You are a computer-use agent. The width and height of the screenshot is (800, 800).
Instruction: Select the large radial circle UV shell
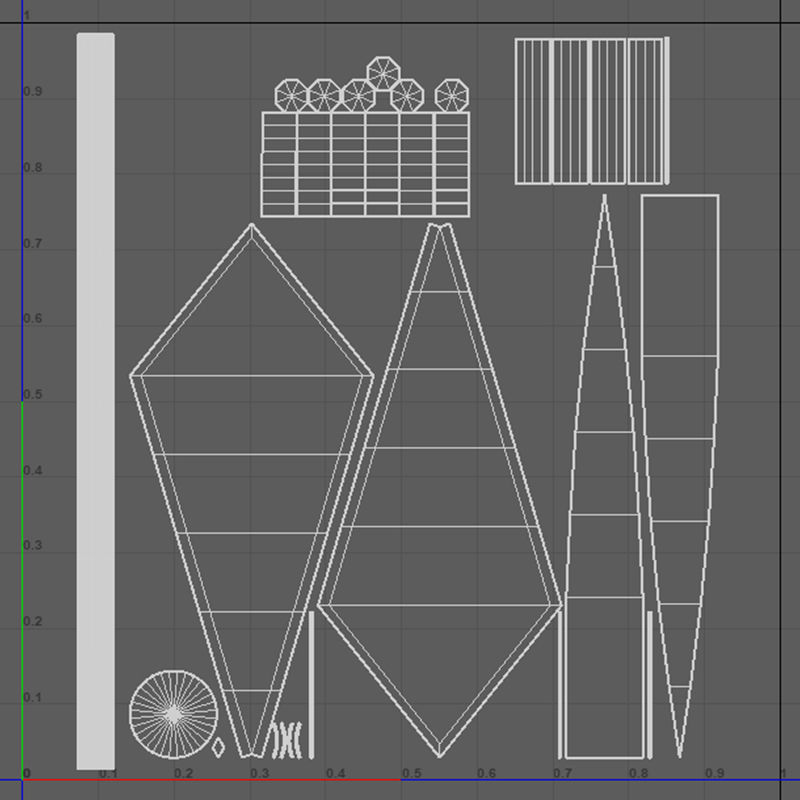tap(173, 715)
